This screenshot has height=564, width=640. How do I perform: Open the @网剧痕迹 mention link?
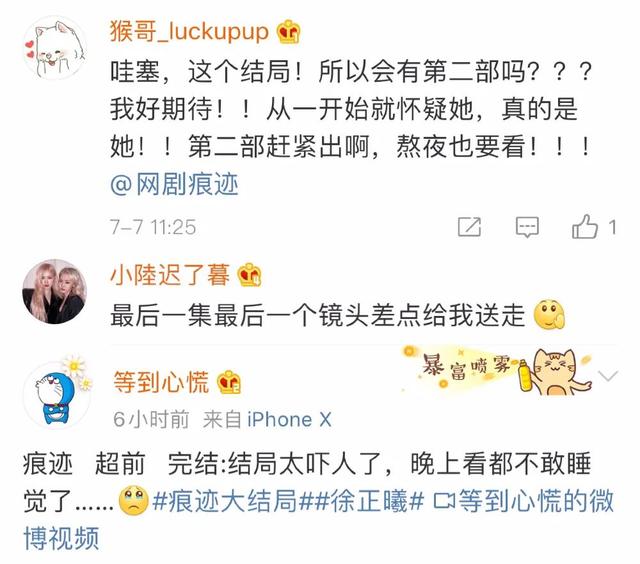click(174, 184)
